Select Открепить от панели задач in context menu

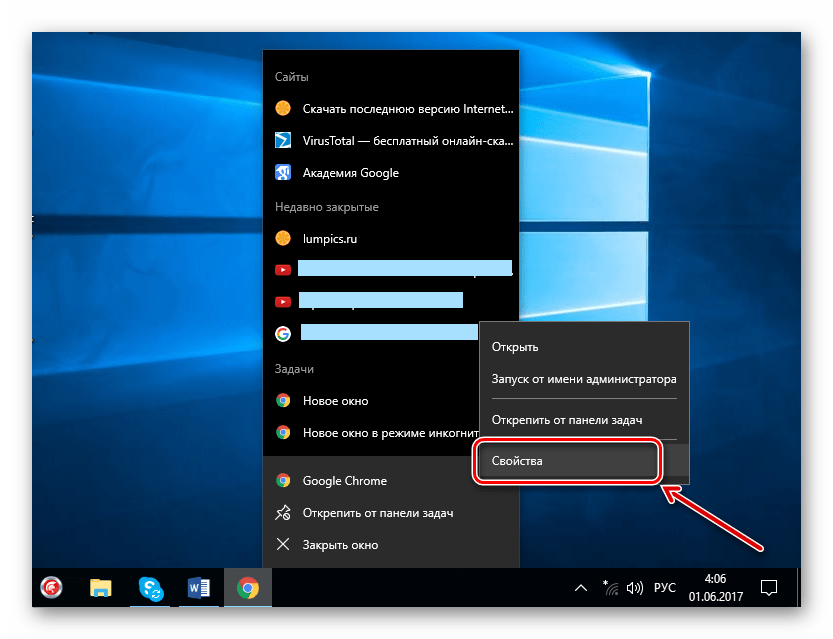click(x=566, y=419)
